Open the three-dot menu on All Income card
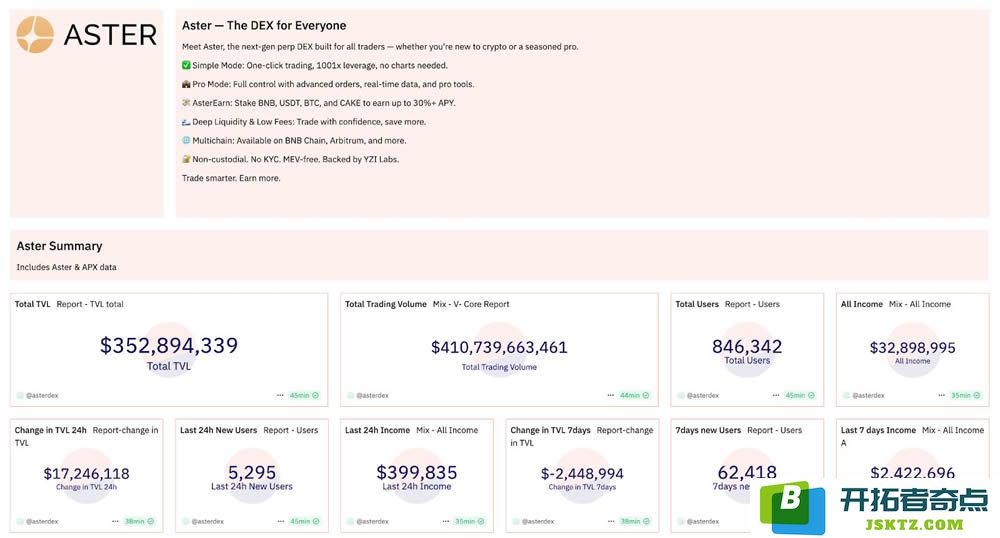 941,395
